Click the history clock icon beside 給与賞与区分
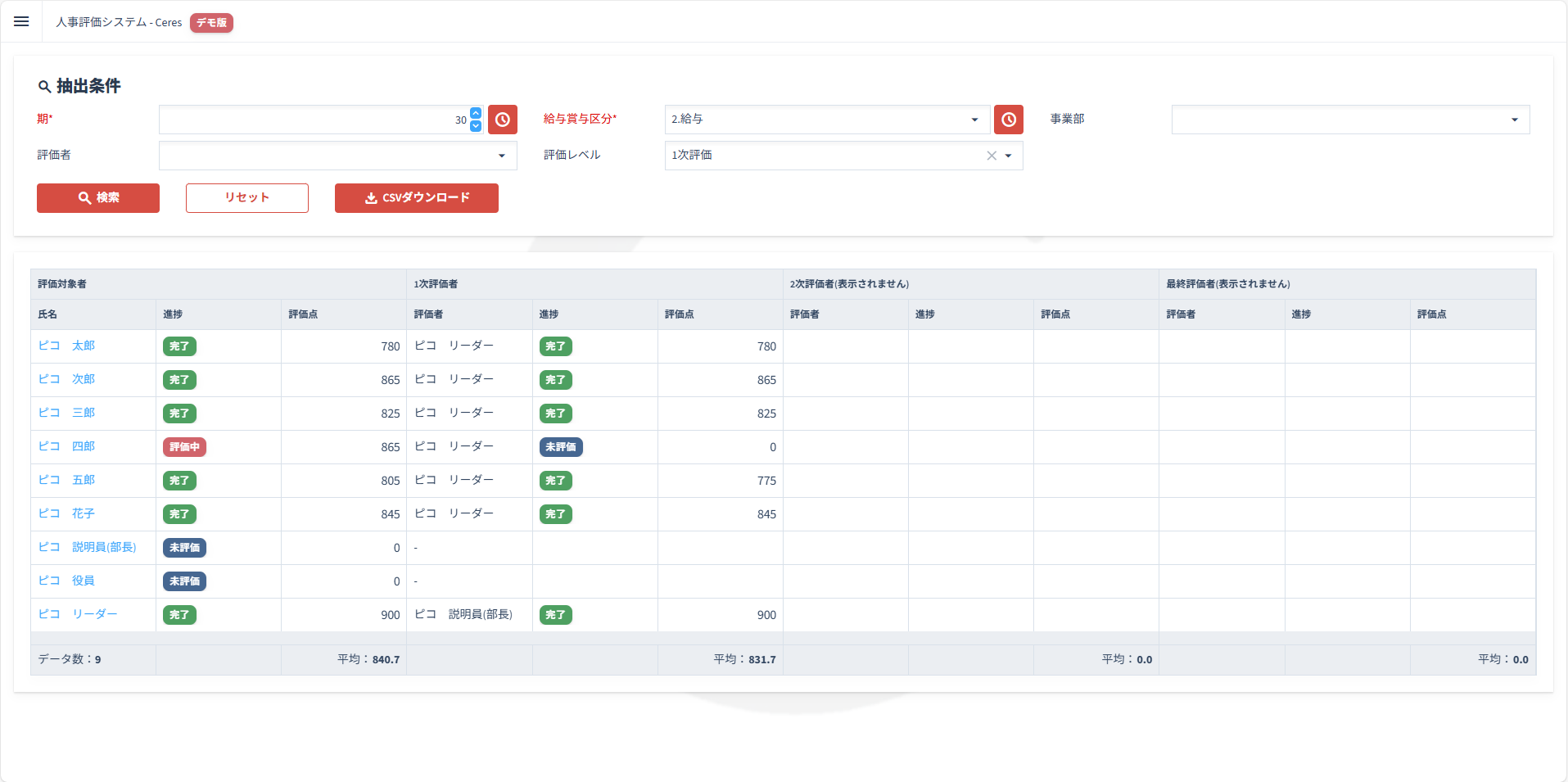 coord(1009,120)
